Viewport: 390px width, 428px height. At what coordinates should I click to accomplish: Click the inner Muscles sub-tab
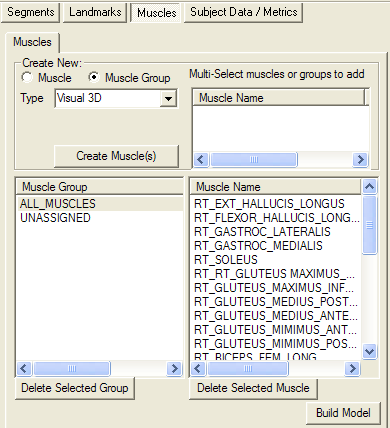32,42
